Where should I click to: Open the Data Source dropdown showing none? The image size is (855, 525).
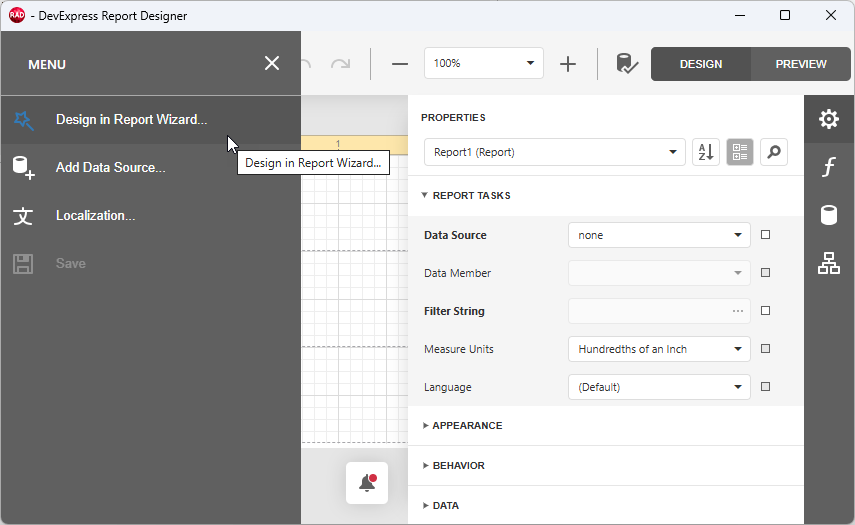[659, 235]
